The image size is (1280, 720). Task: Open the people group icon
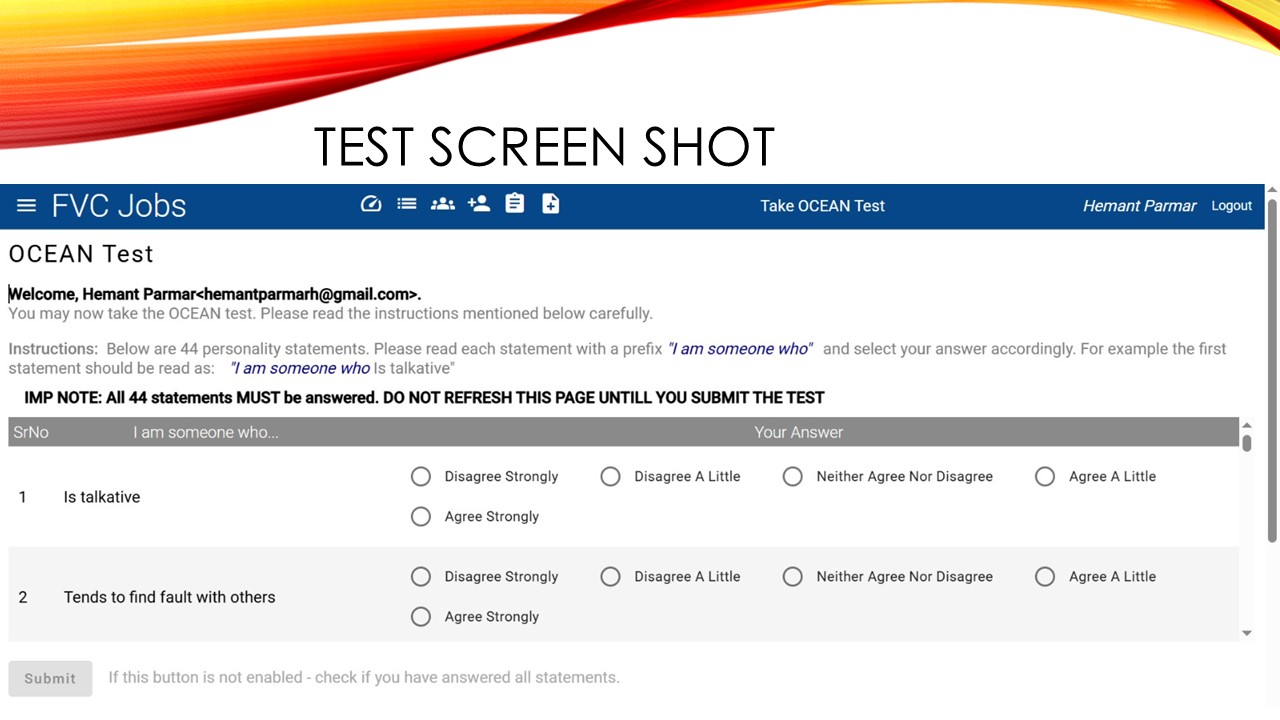tap(443, 204)
